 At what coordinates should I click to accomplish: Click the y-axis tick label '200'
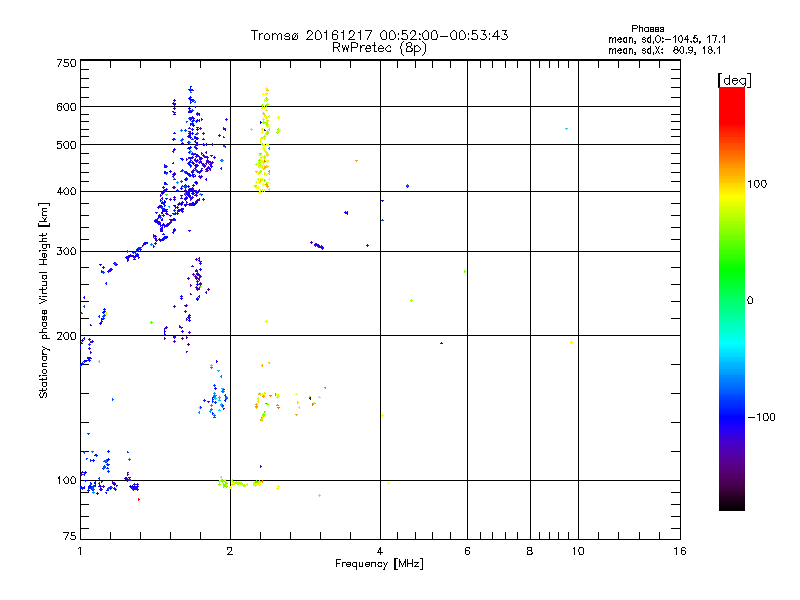tap(66, 336)
